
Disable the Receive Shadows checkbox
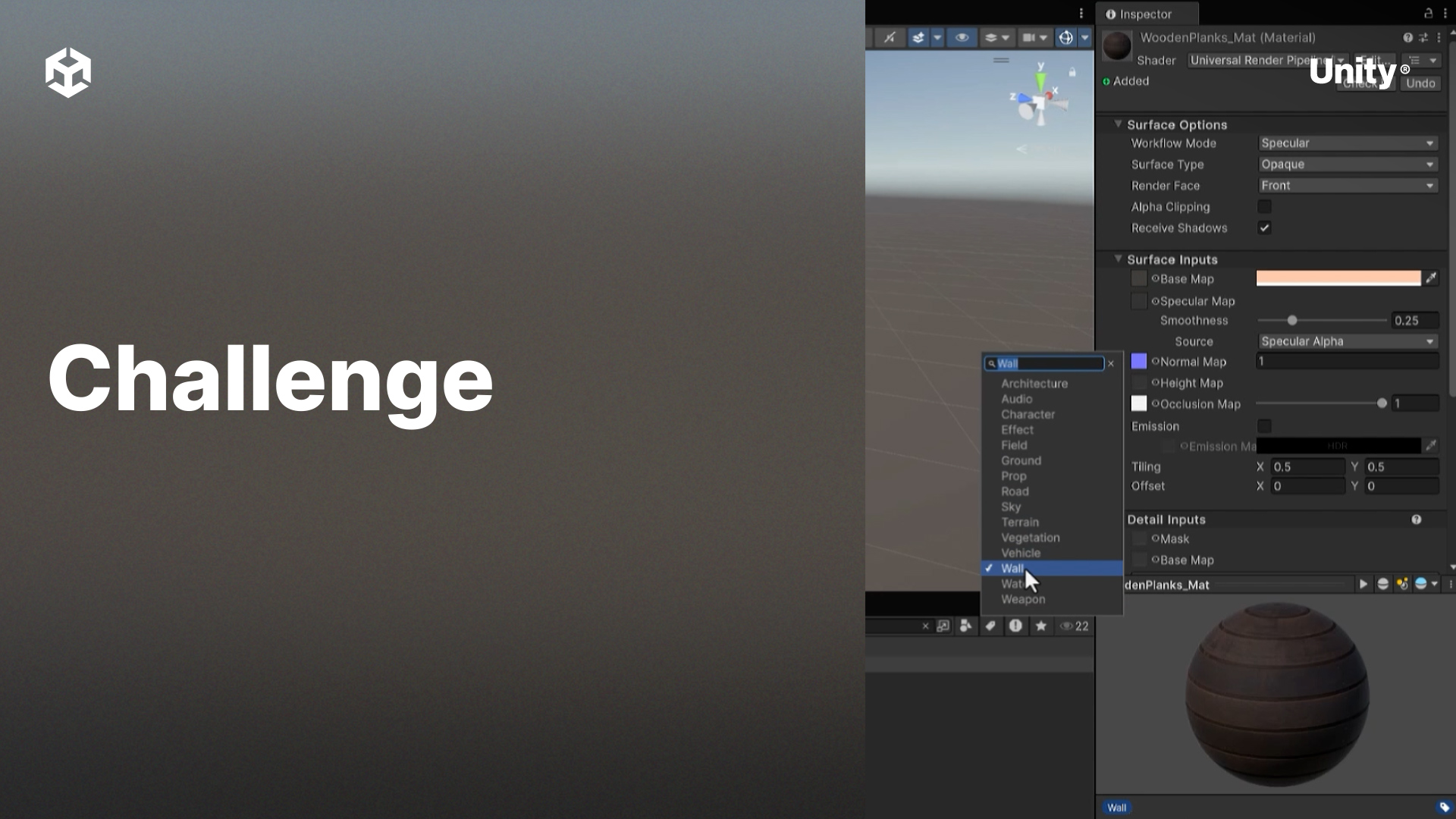pos(1264,227)
